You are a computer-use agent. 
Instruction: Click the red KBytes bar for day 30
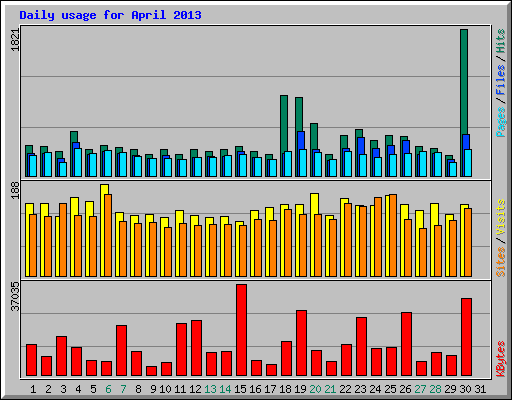[x=466, y=337]
